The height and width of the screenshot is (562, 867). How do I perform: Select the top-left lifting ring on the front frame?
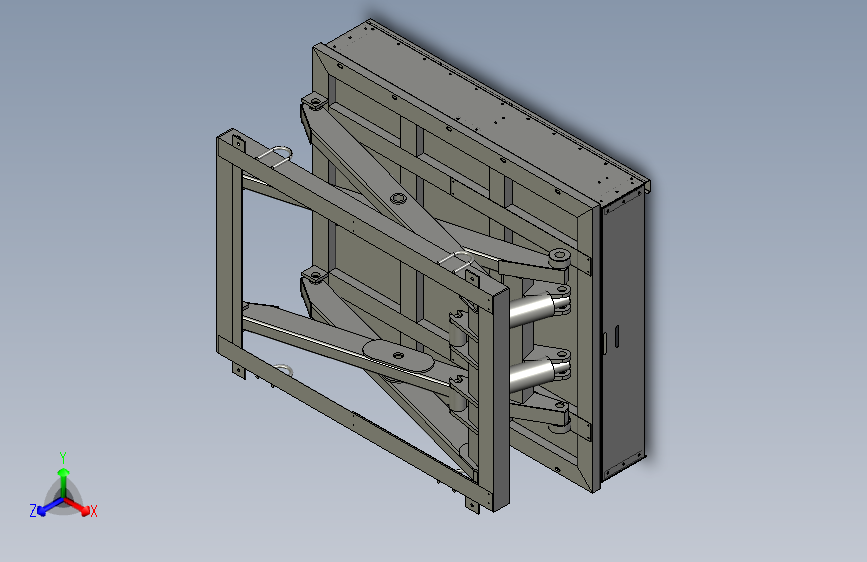pos(274,155)
